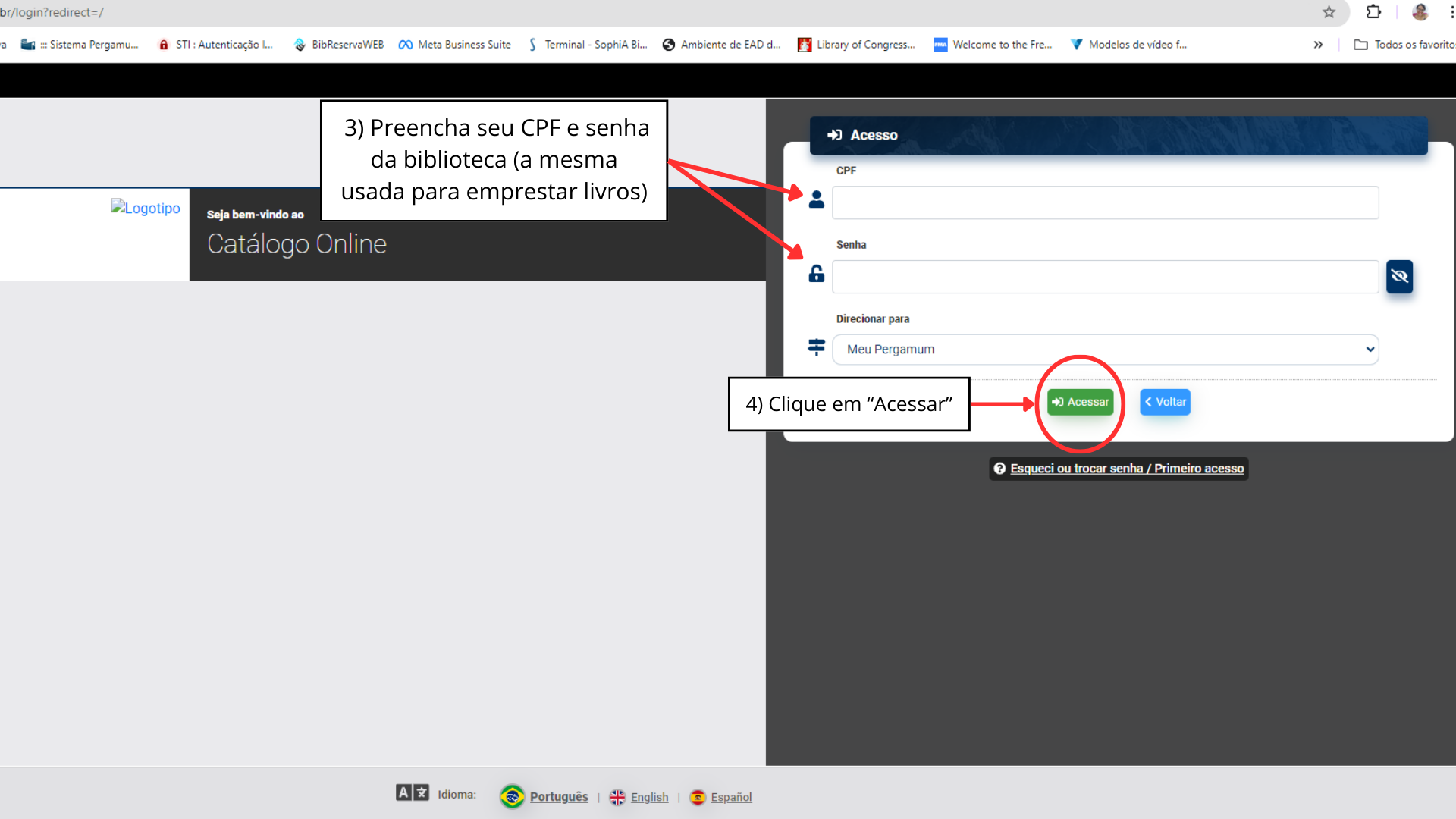Click the green Acessar button

pyautogui.click(x=1080, y=402)
